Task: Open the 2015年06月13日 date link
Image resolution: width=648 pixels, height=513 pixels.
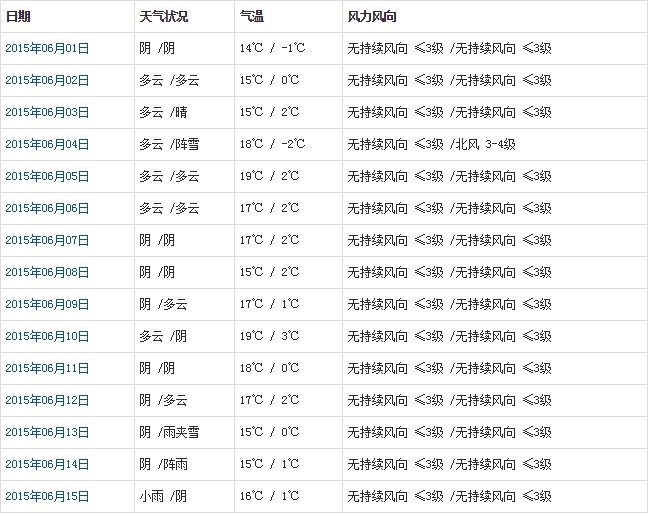Action: tap(47, 432)
